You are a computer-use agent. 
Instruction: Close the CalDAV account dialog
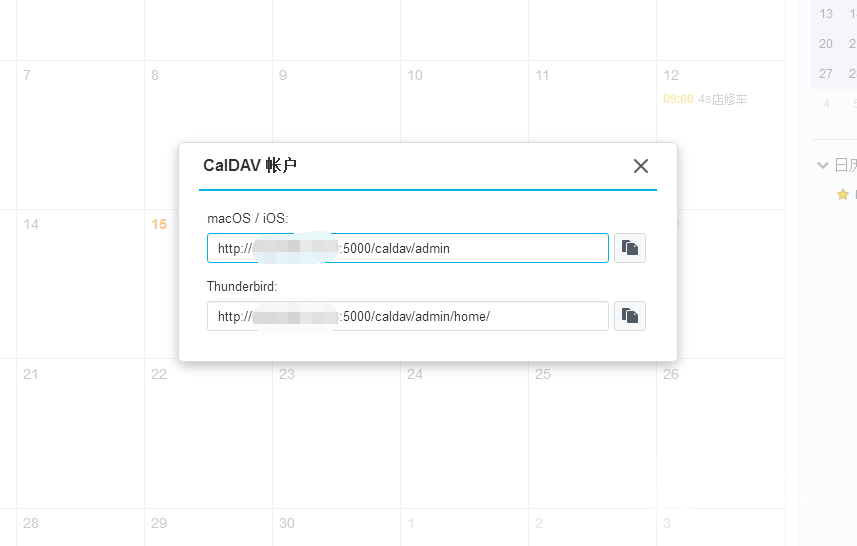coord(641,166)
